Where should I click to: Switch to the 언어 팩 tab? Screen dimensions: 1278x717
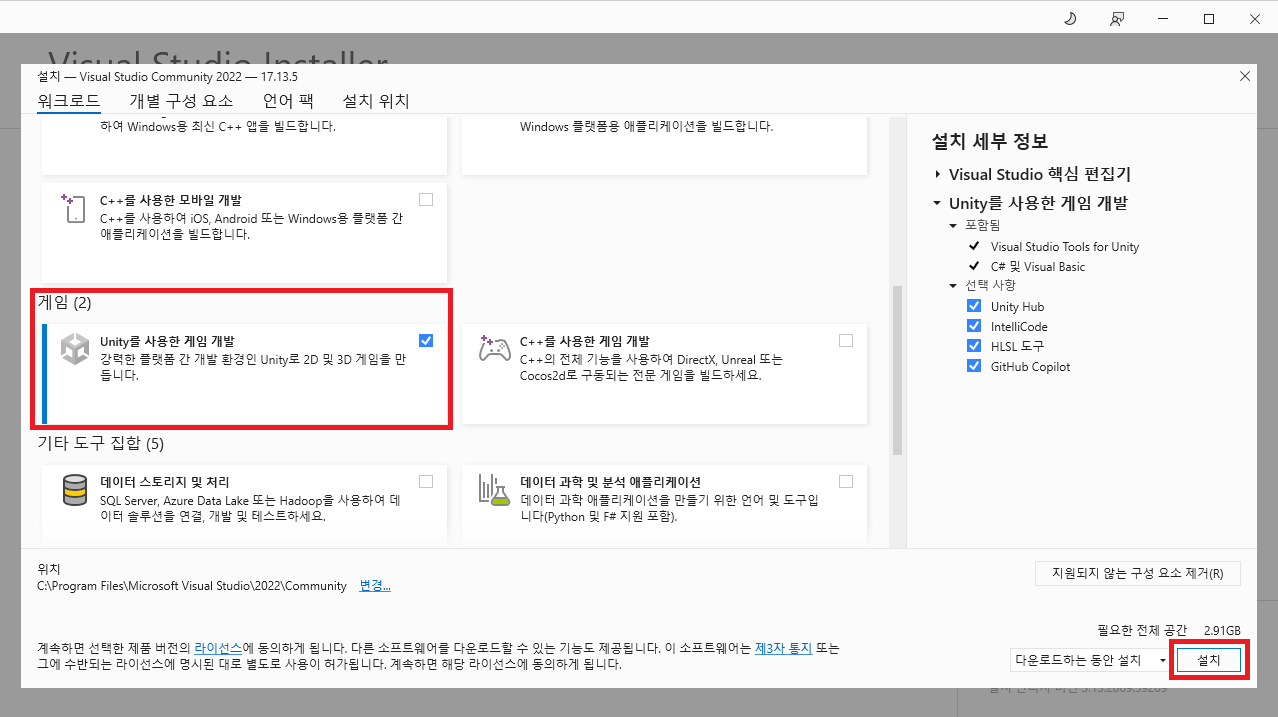pos(288,101)
